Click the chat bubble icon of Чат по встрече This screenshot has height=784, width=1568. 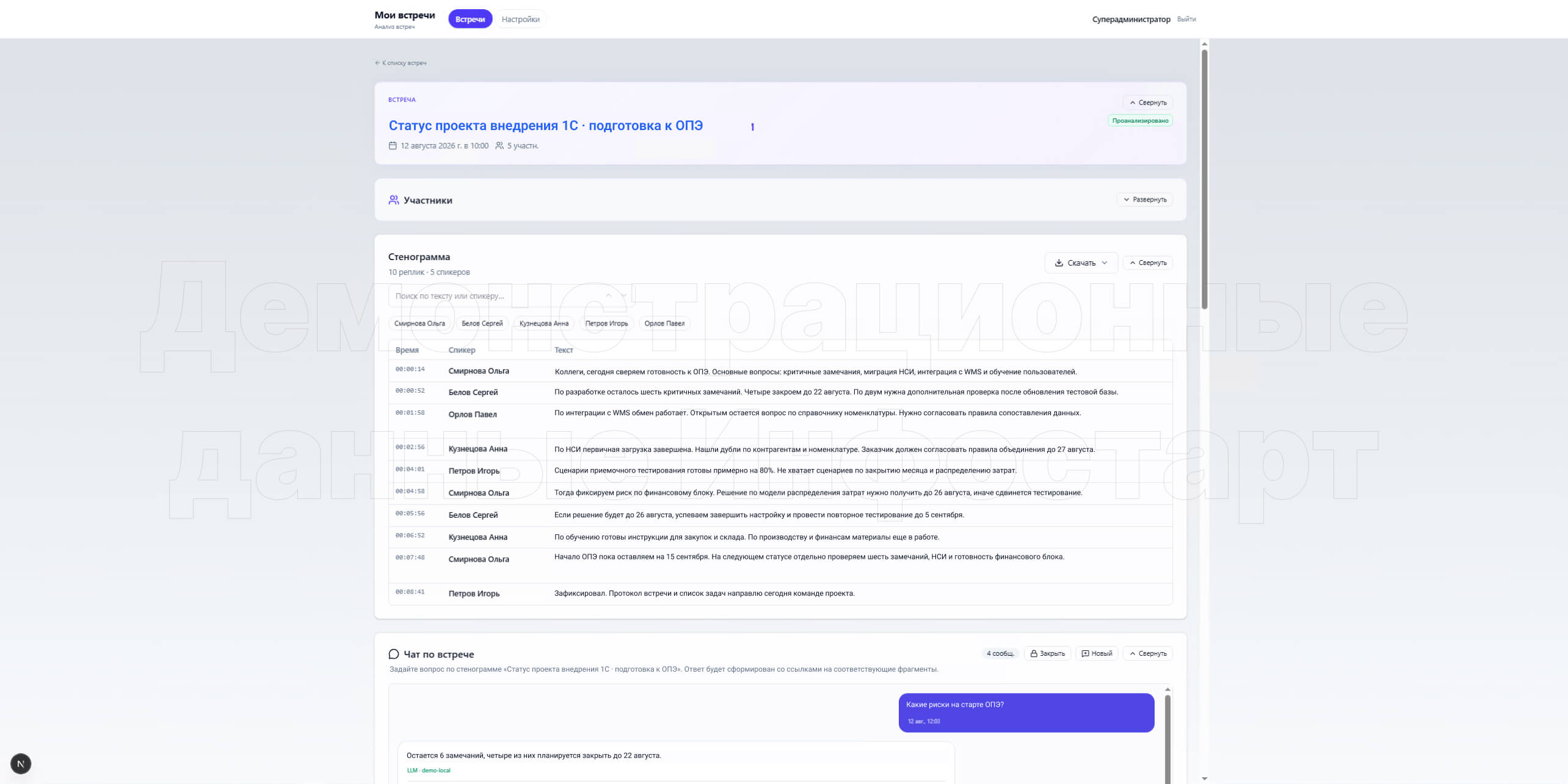tap(394, 654)
